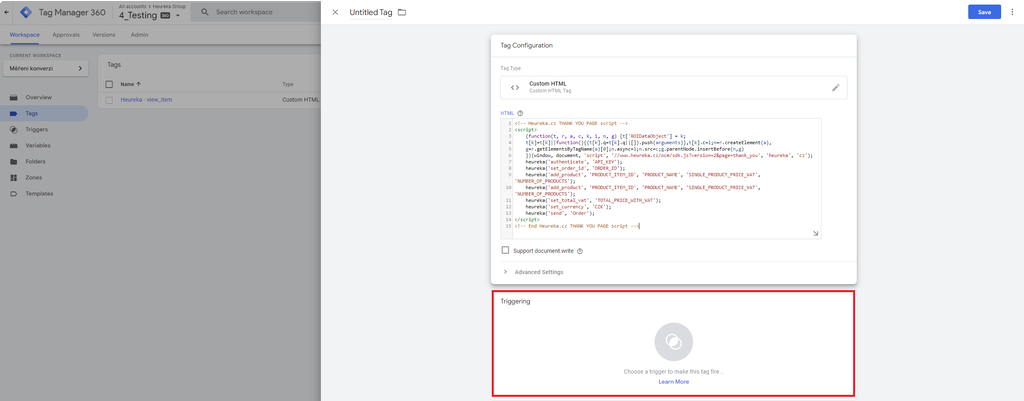The width and height of the screenshot is (1024, 401).
Task: Click the help icon next to HTML label
Action: 520,113
